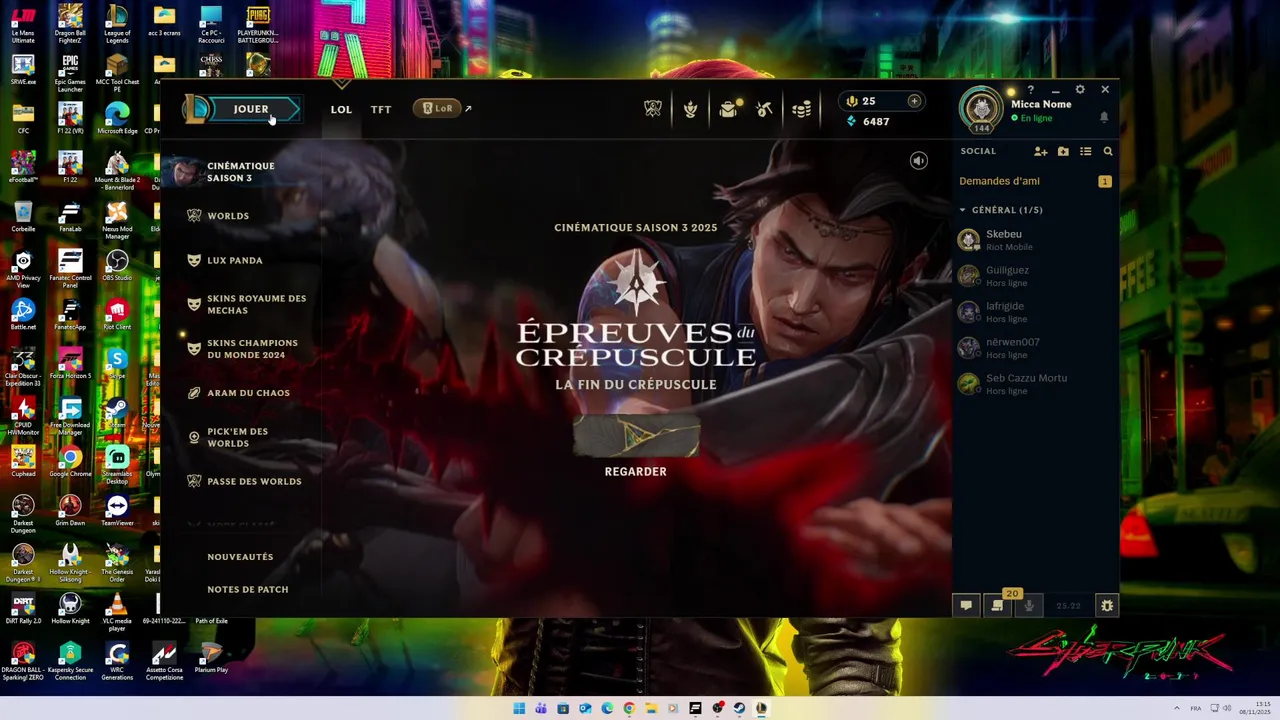The width and height of the screenshot is (1280, 720).
Task: Show hidden tray icons chevron
Action: point(1177,708)
